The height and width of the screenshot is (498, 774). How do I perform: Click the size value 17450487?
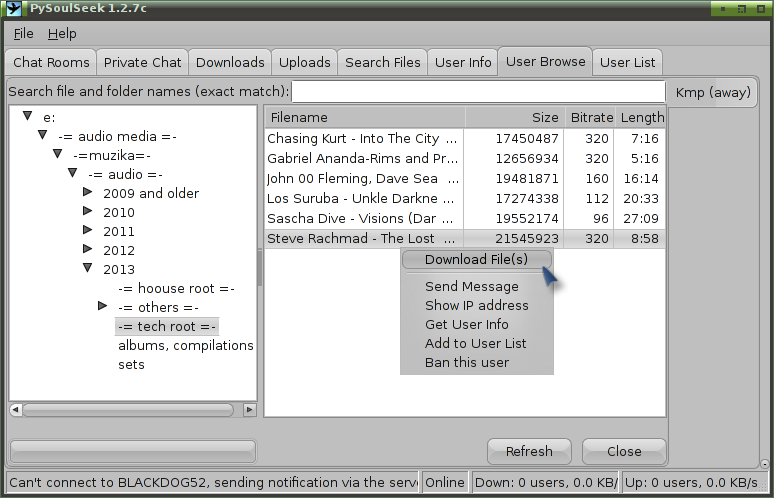click(527, 139)
